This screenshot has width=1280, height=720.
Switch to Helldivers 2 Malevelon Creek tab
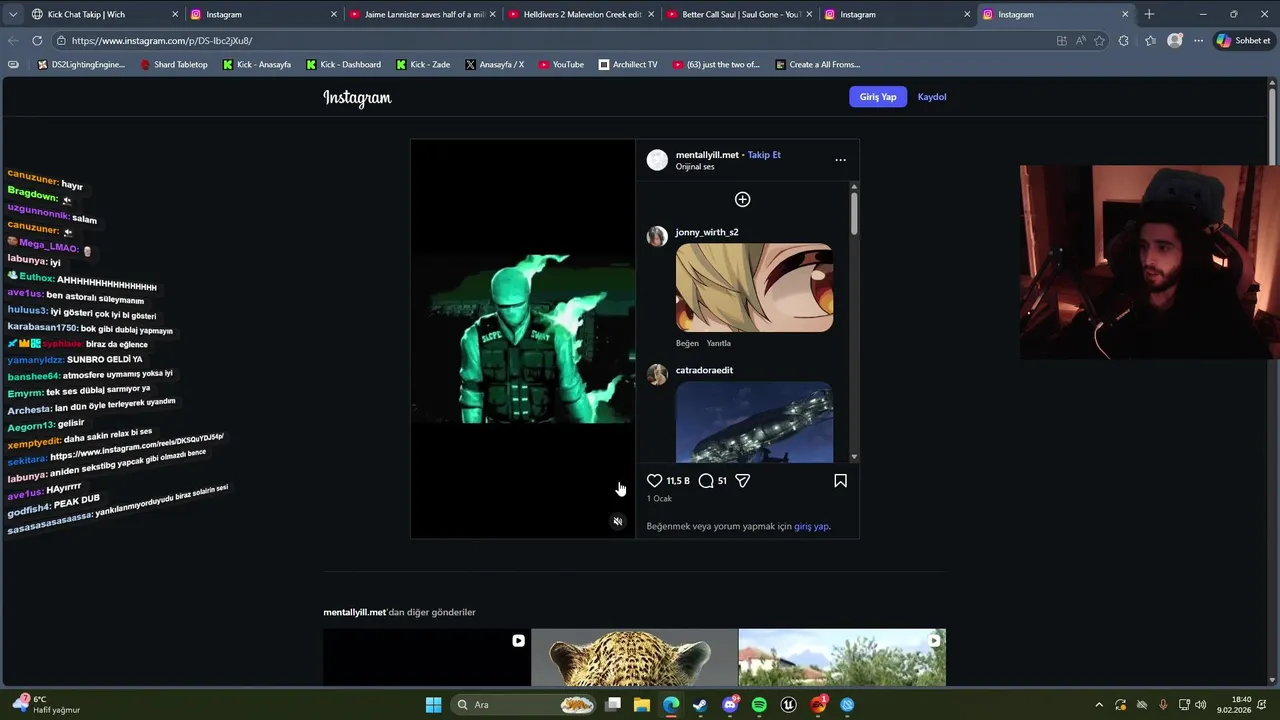point(580,14)
